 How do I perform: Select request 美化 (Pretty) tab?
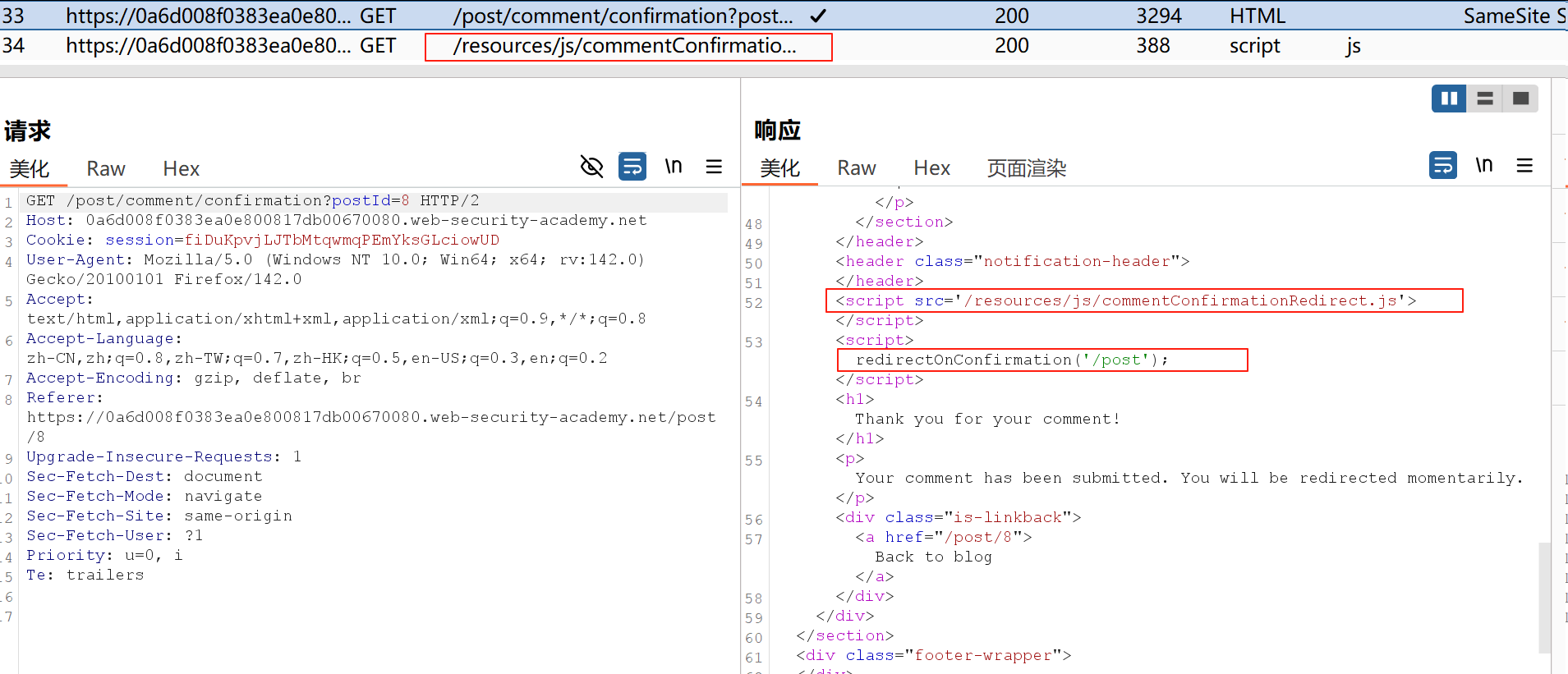[30, 168]
